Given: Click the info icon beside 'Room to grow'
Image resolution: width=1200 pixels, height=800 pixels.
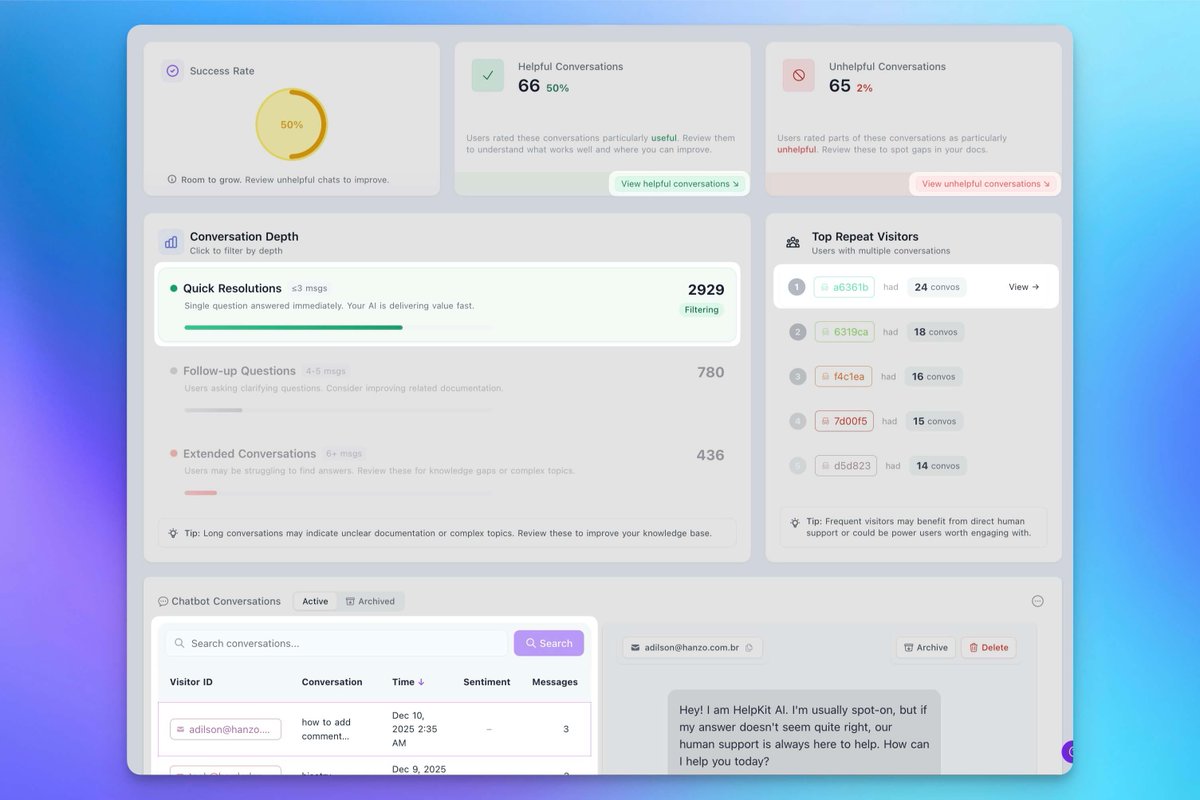Looking at the screenshot, I should (172, 180).
